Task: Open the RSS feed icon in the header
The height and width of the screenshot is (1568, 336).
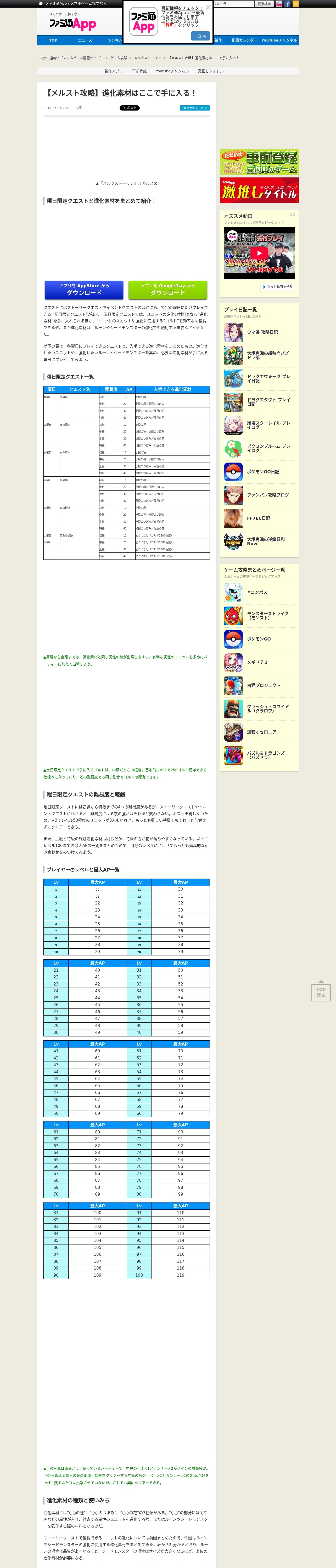Action: 296,4
